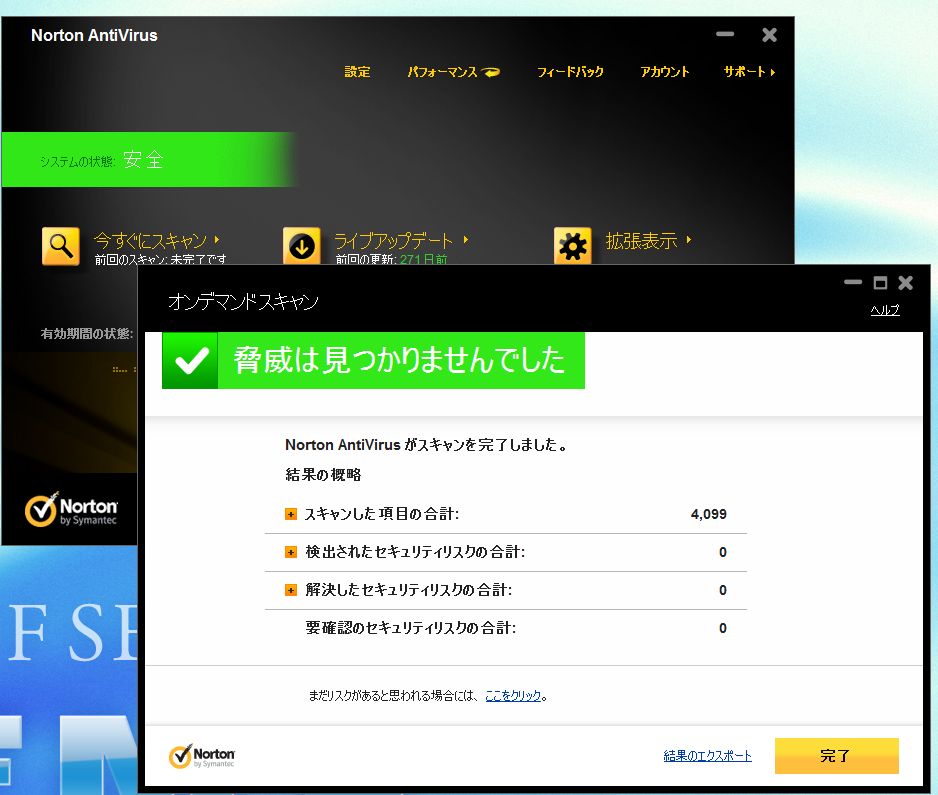Click the green checkmark result icon
938x795 pixels.
pyautogui.click(x=190, y=361)
